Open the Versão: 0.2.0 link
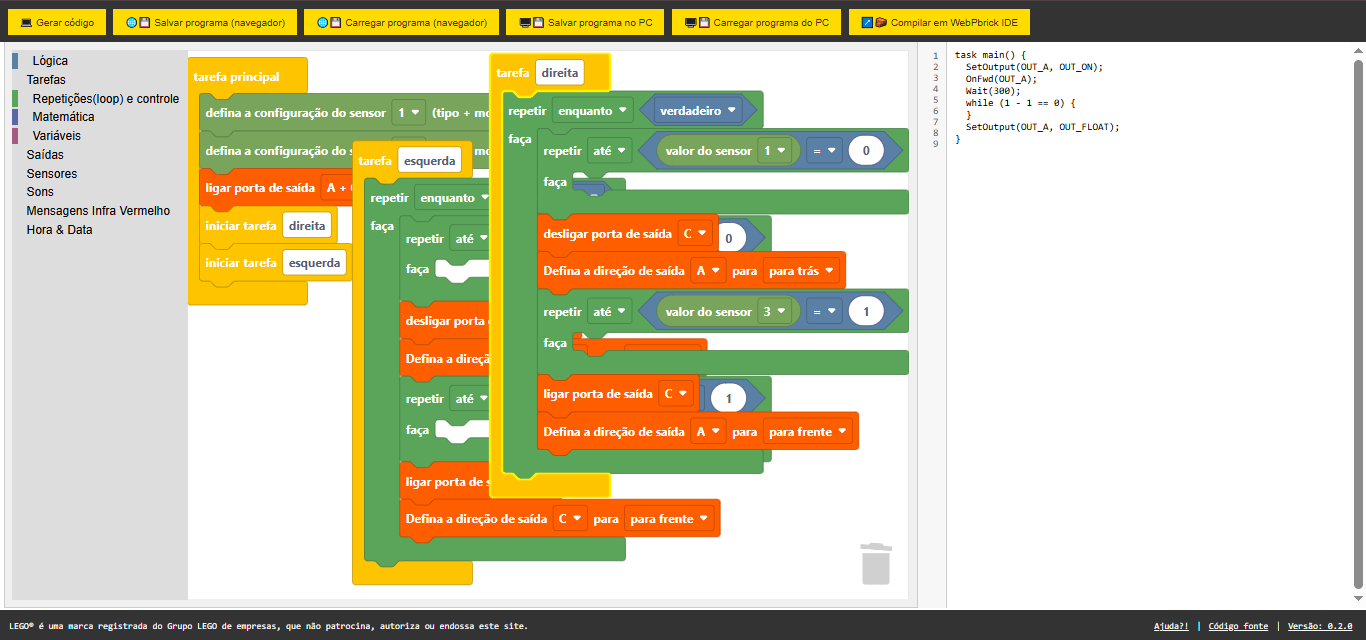This screenshot has width=1366, height=640. click(x=1320, y=626)
